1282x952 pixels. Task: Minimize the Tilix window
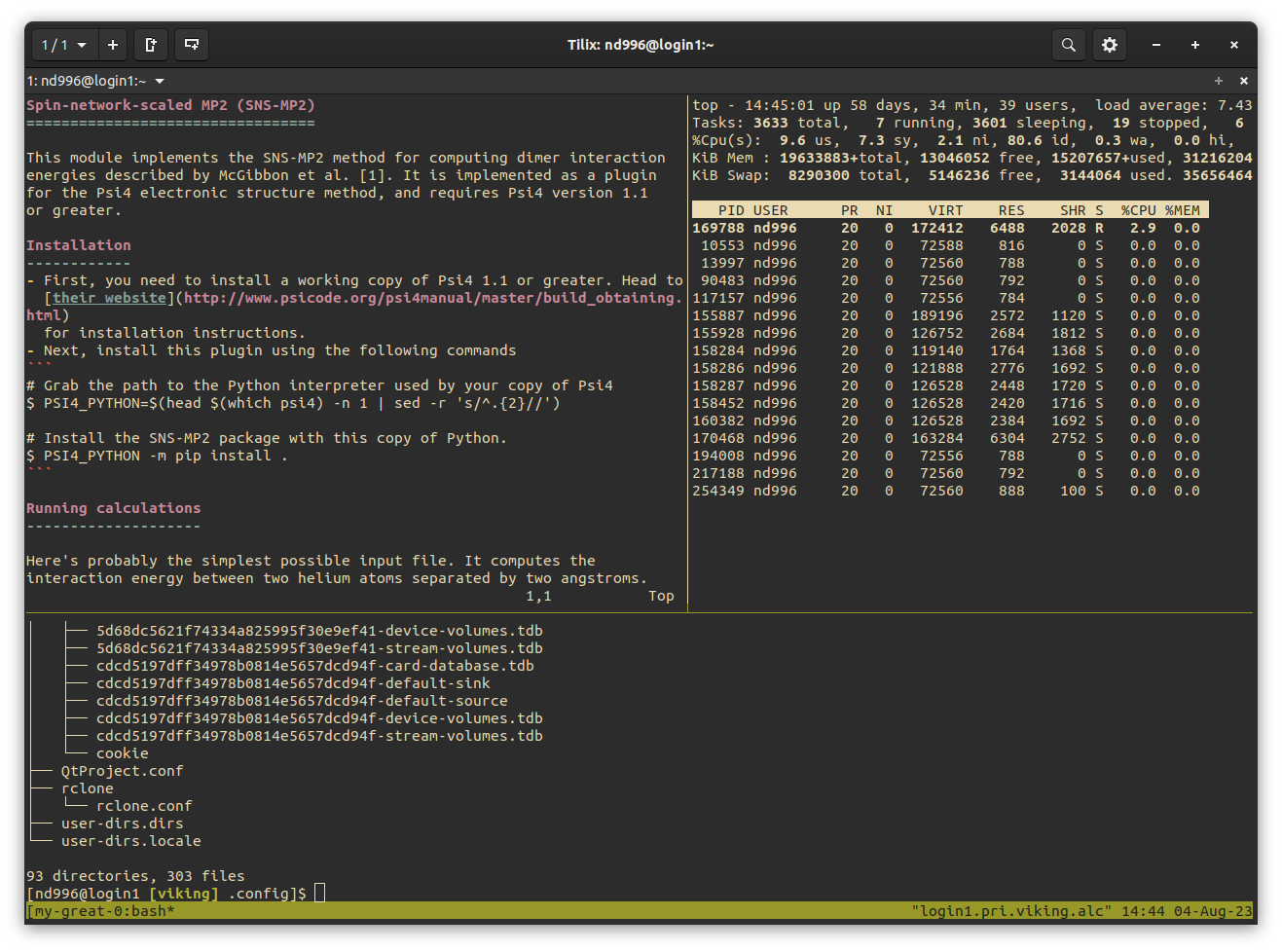click(x=1155, y=45)
